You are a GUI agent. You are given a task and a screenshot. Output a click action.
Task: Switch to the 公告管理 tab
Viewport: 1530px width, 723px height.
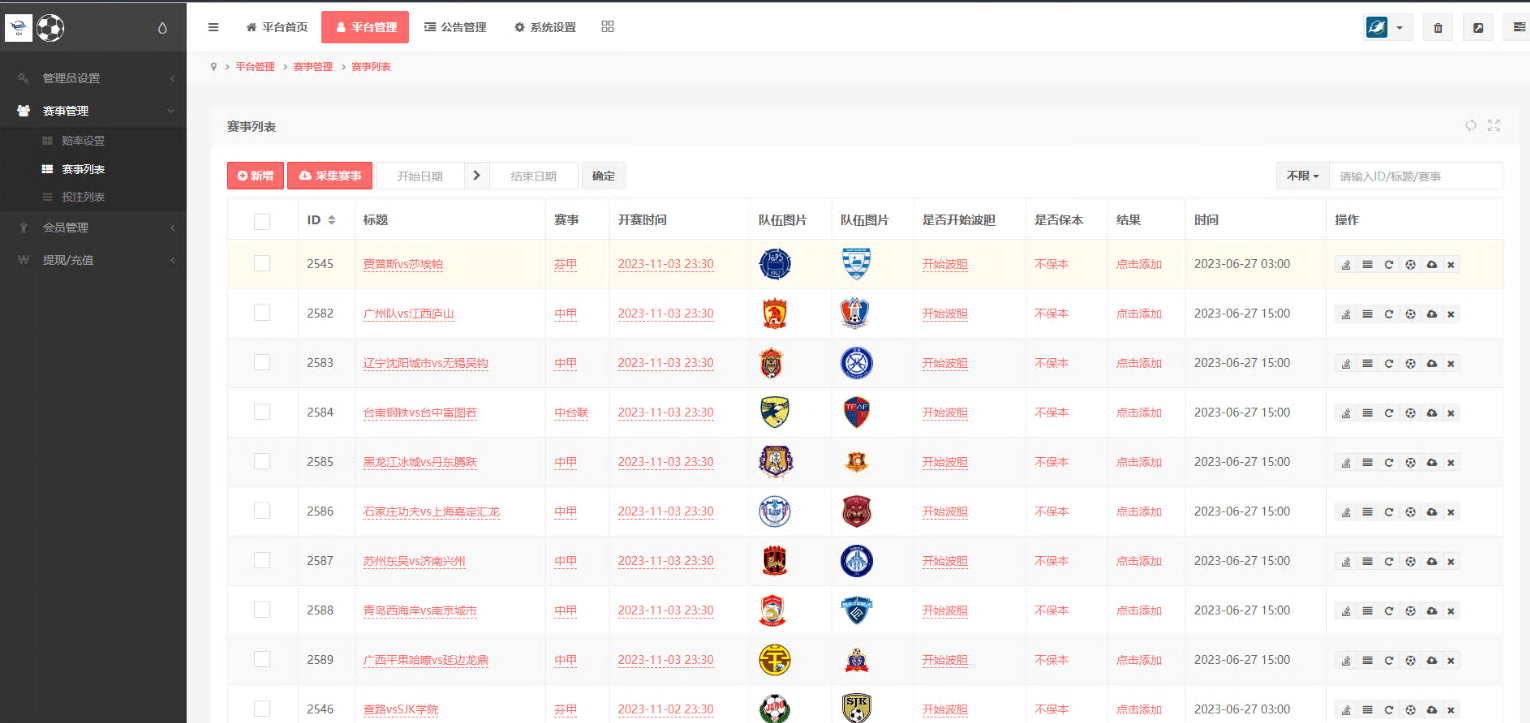point(455,27)
